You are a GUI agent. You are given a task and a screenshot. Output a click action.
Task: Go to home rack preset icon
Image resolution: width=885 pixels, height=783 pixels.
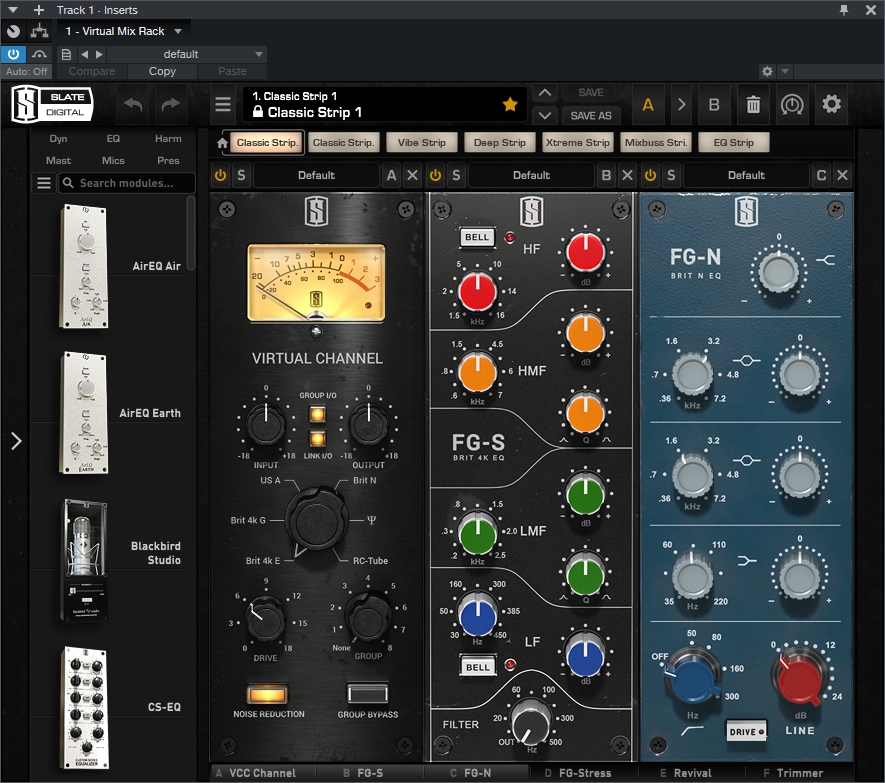click(222, 143)
